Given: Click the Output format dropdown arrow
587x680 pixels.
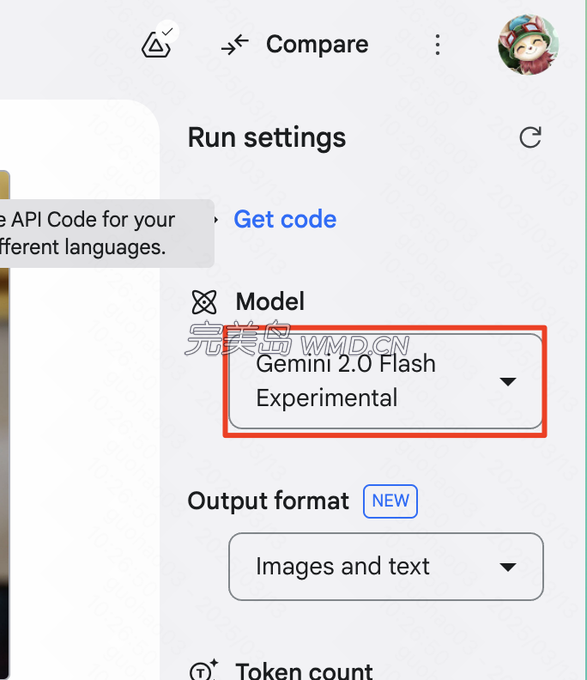Looking at the screenshot, I should click(x=508, y=567).
